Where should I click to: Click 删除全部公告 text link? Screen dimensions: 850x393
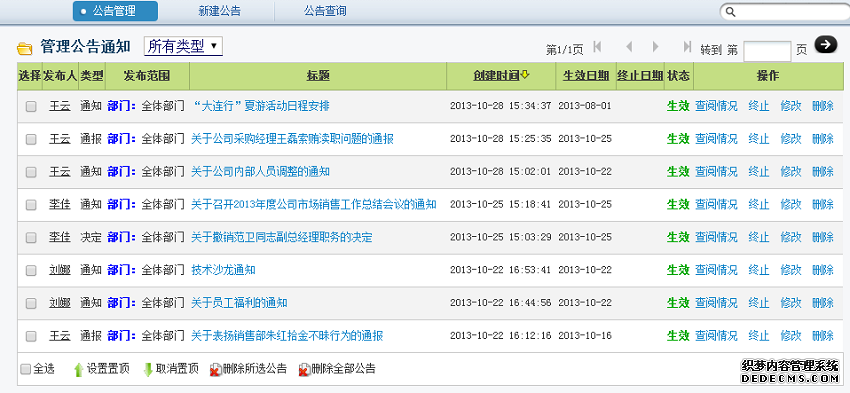344,369
